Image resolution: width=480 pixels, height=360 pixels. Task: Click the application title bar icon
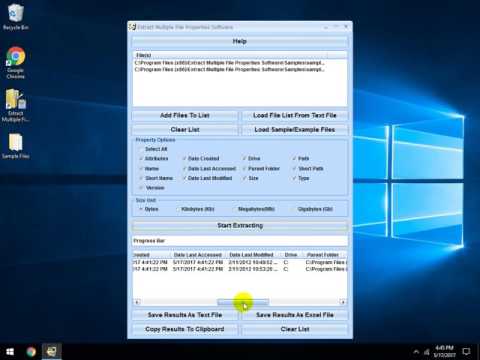[133, 27]
